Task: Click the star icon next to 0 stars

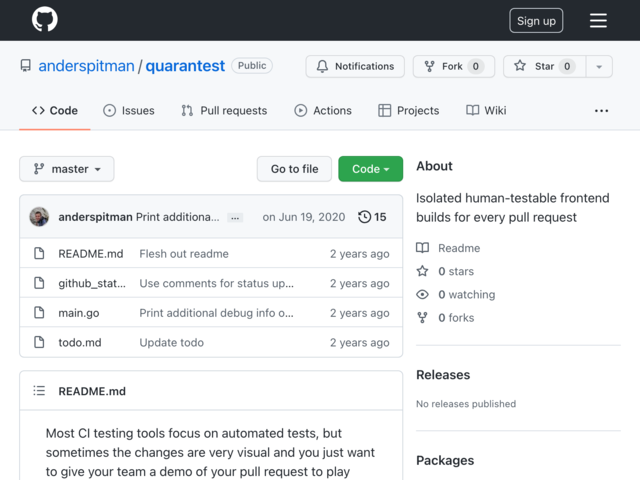Action: click(422, 271)
